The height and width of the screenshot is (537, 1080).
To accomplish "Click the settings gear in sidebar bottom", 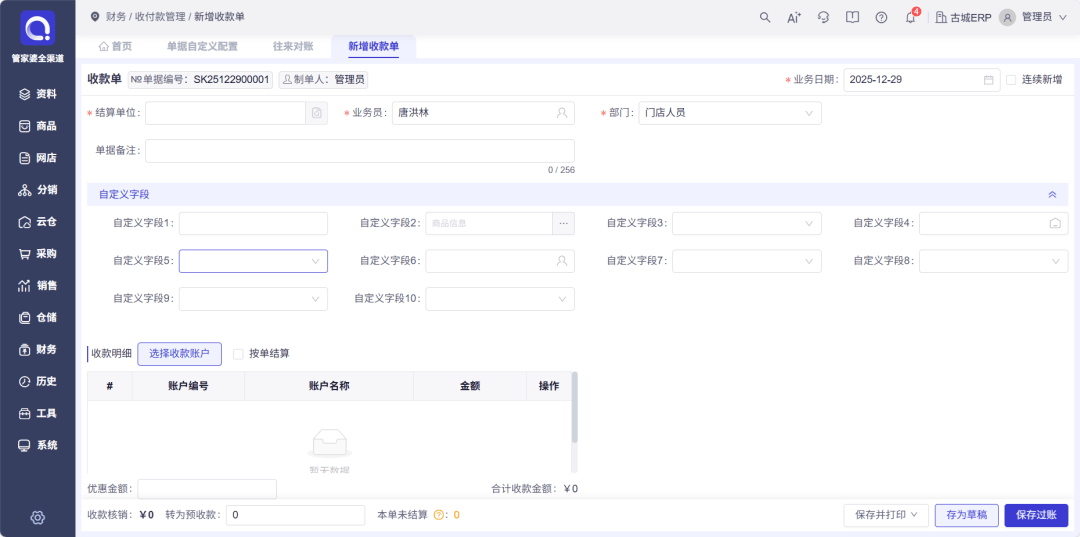I will click(38, 517).
